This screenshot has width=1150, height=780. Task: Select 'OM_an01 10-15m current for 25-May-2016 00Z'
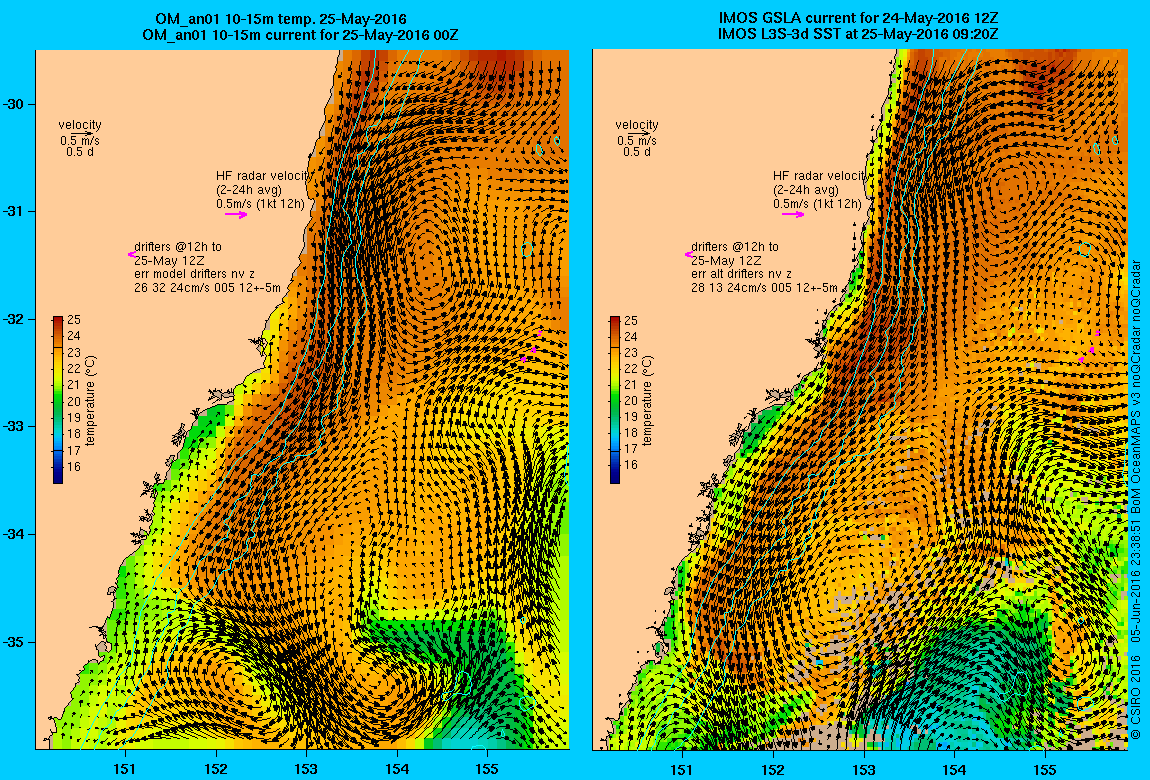[301, 34]
